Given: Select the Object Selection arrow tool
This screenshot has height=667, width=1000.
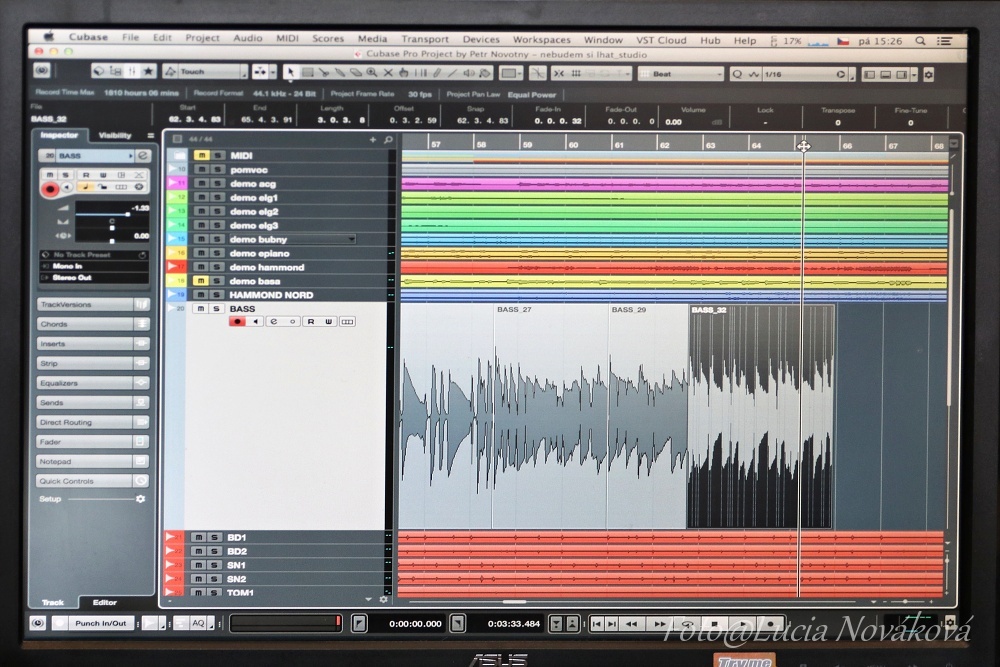Looking at the screenshot, I should point(290,73).
